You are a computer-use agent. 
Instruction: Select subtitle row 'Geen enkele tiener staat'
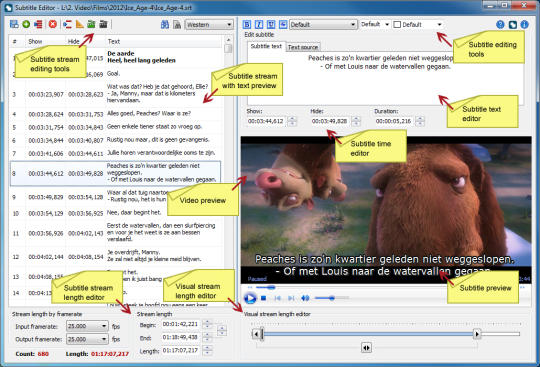click(x=116, y=127)
